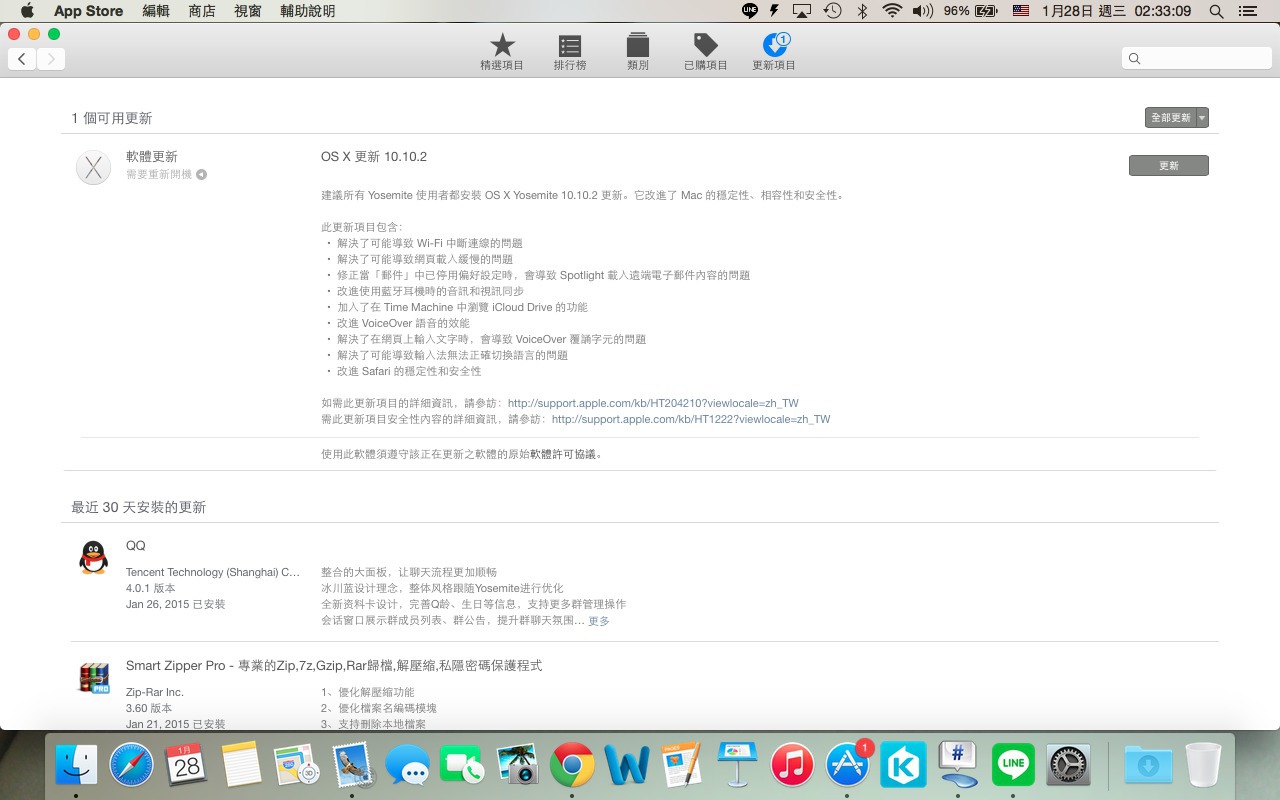Open the 編輯 menu

click(x=156, y=11)
